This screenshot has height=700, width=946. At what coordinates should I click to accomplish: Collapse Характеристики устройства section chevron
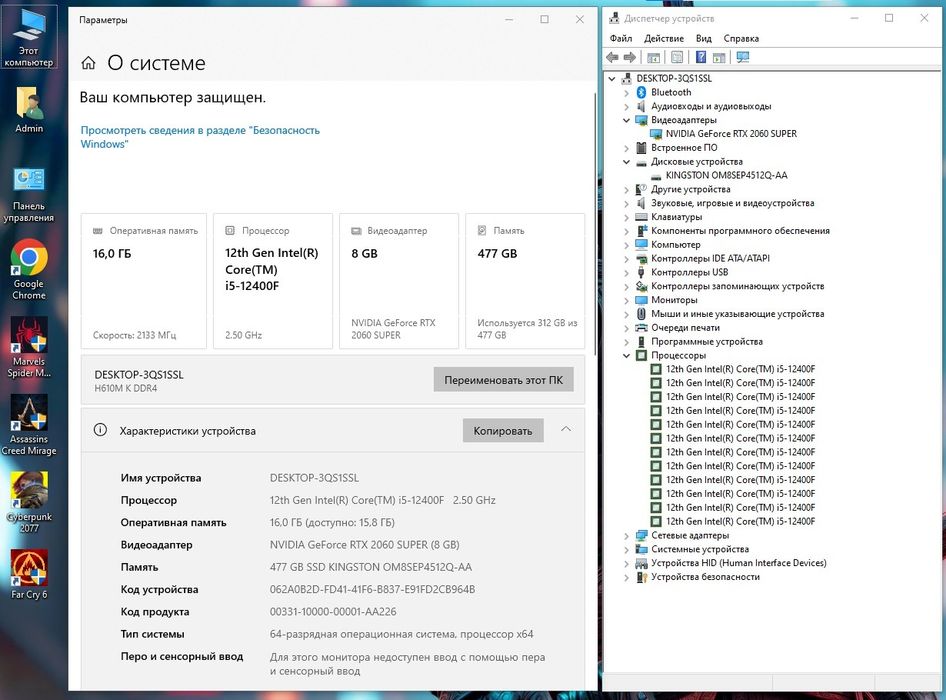[x=566, y=429]
